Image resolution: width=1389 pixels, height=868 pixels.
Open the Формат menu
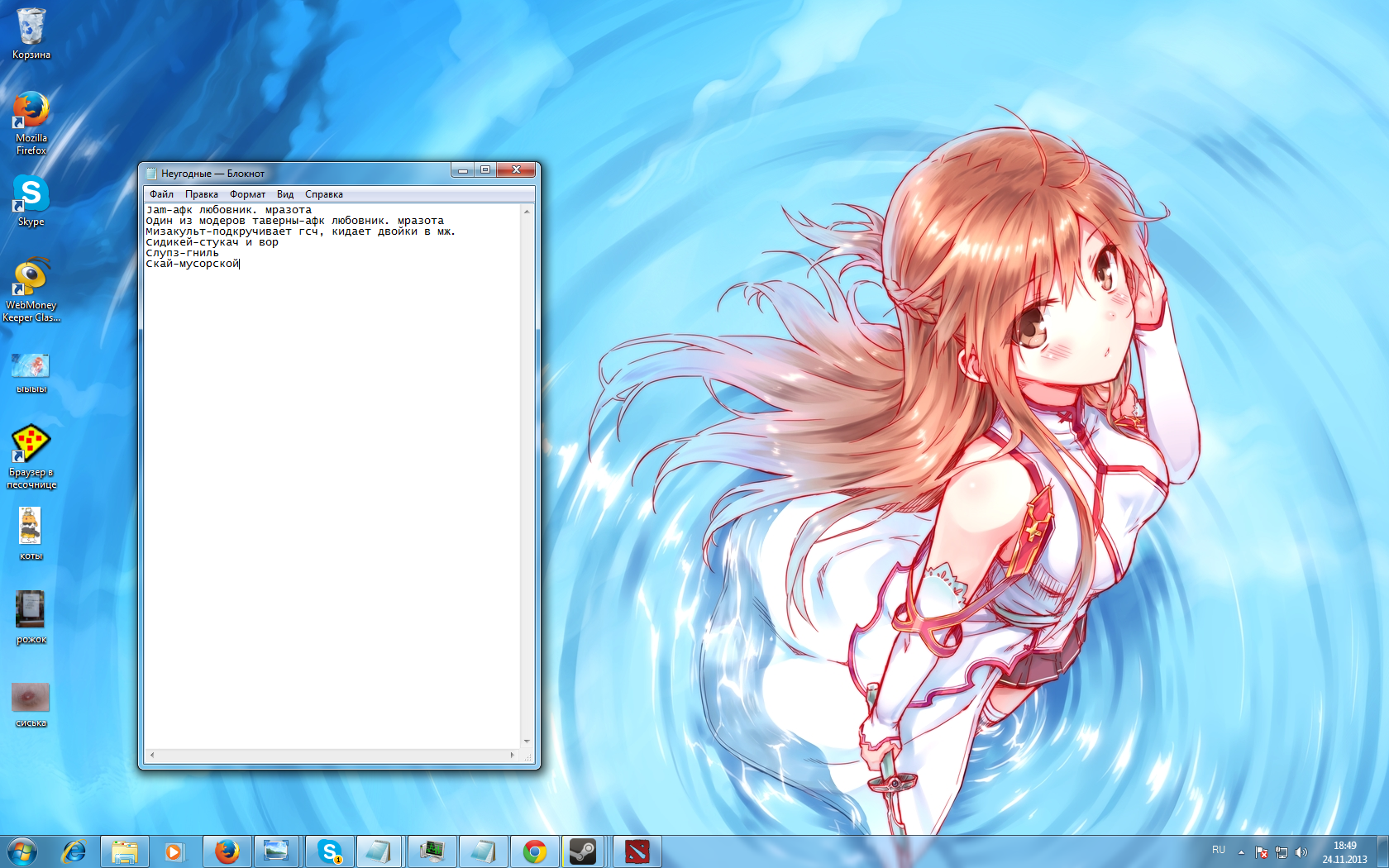pyautogui.click(x=247, y=194)
